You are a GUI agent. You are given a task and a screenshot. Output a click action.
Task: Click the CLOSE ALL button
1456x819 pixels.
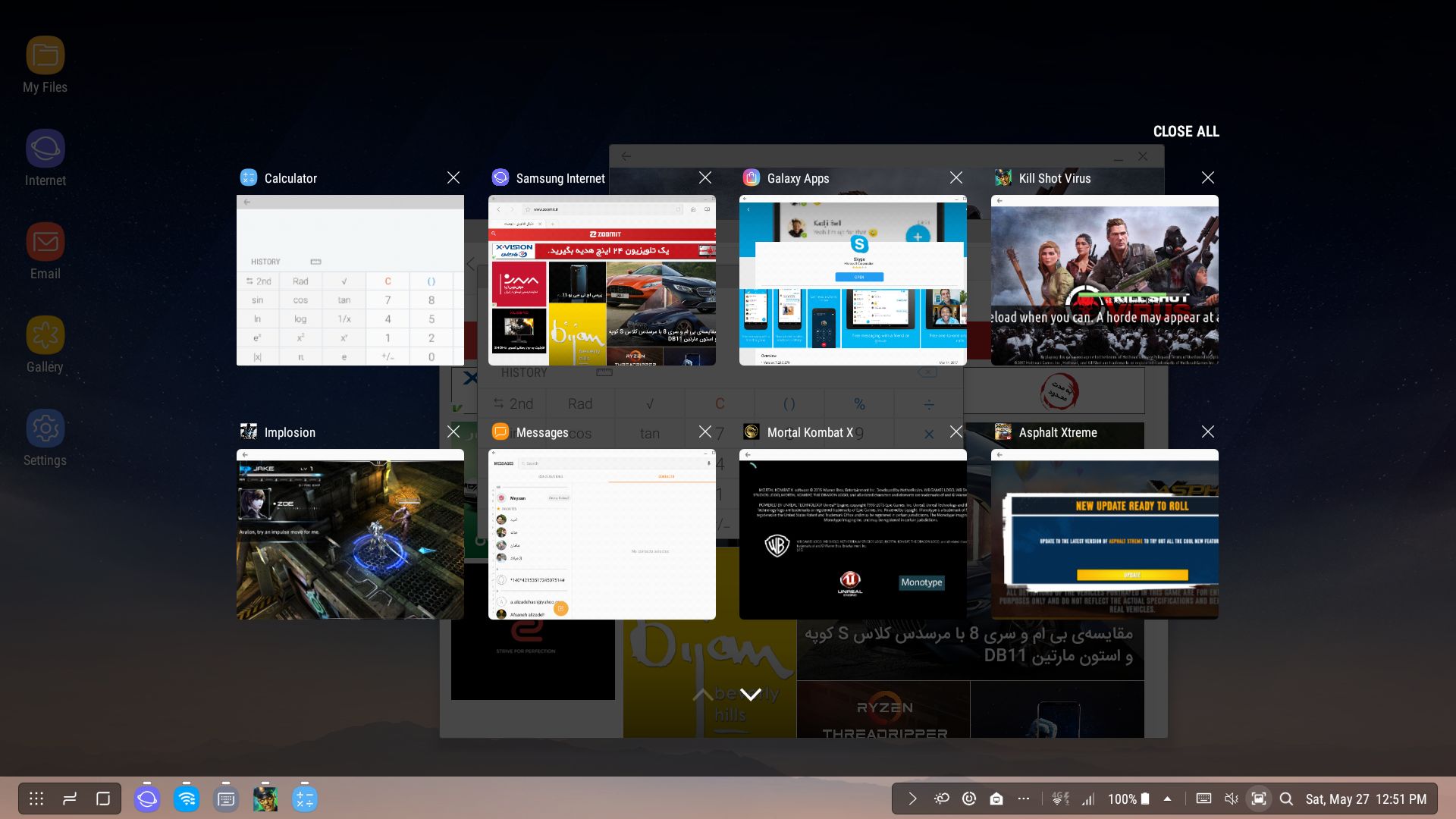pyautogui.click(x=1186, y=131)
